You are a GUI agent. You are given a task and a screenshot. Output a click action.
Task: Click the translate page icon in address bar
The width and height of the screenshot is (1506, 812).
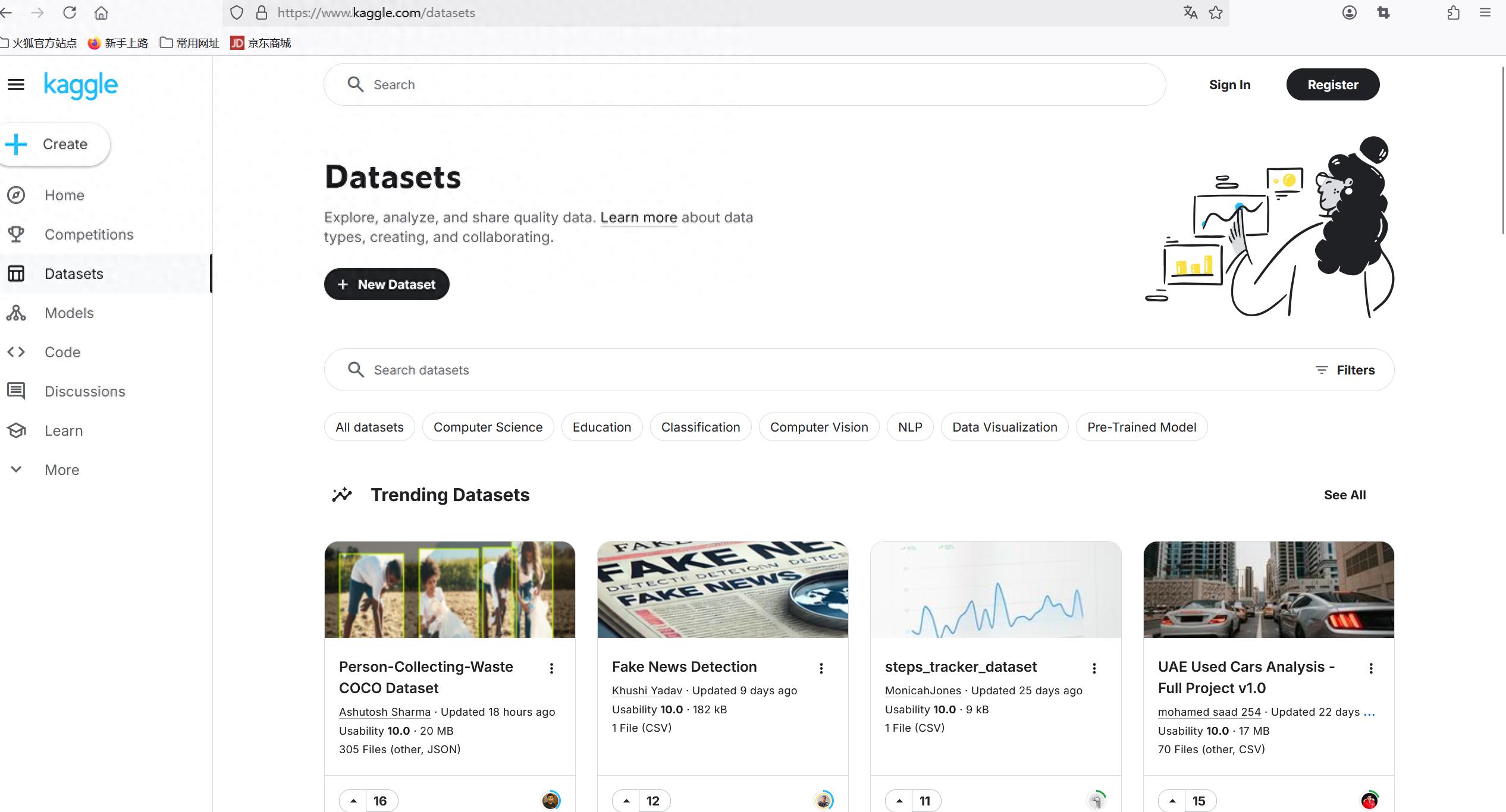[x=1190, y=12]
